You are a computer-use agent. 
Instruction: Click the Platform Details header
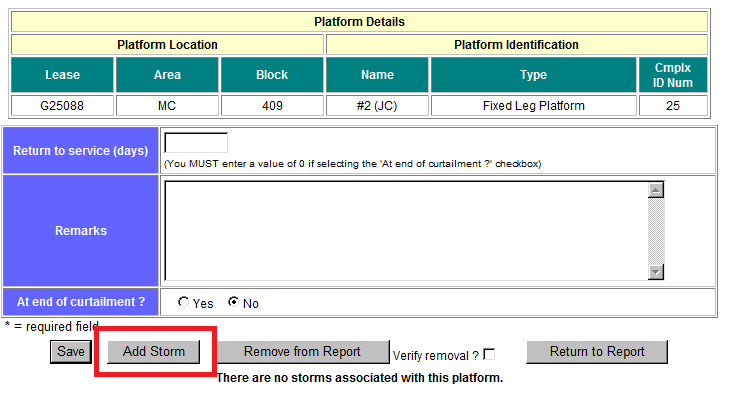tap(359, 21)
